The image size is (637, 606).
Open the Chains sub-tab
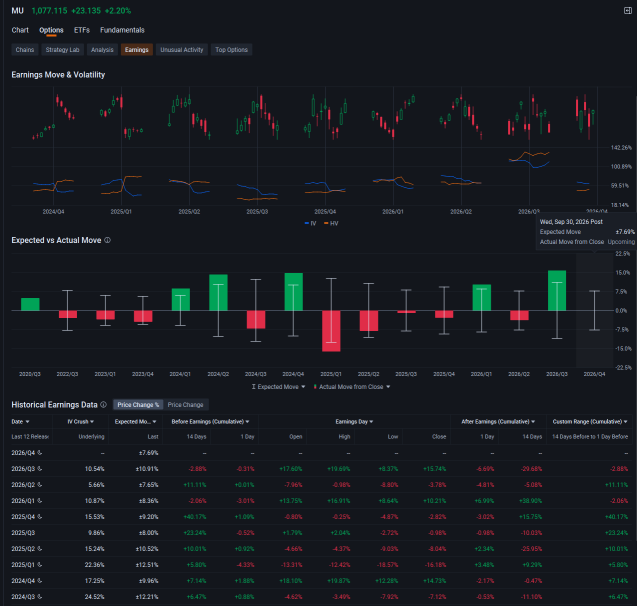[25, 50]
